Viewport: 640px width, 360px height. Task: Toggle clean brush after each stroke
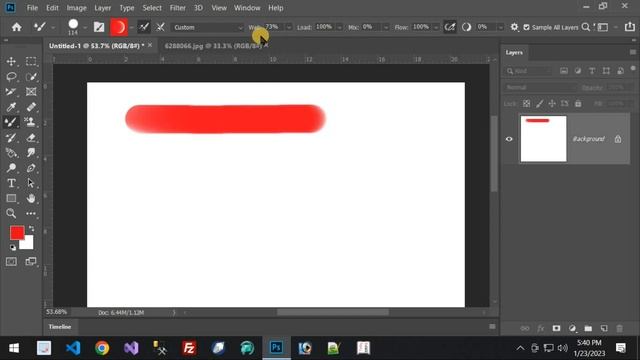pyautogui.click(x=160, y=27)
